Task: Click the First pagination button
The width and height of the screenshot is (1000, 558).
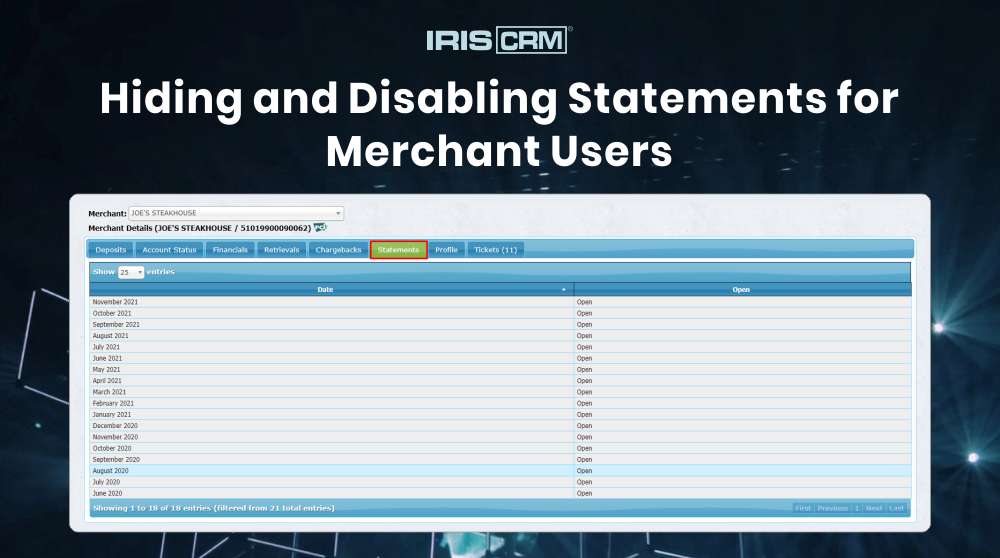Action: [803, 508]
